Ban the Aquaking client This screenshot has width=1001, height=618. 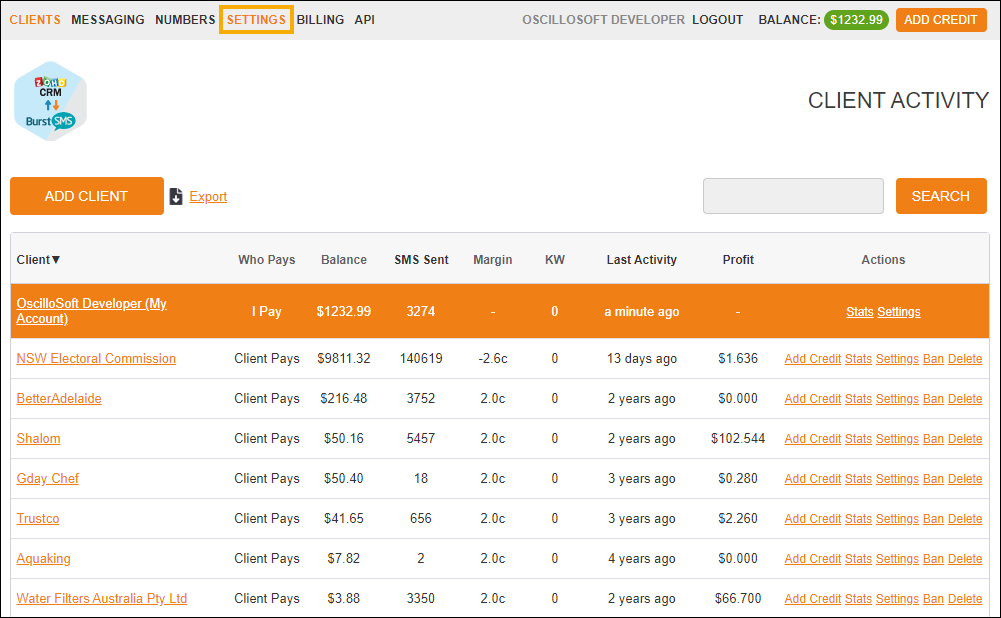[933, 559]
